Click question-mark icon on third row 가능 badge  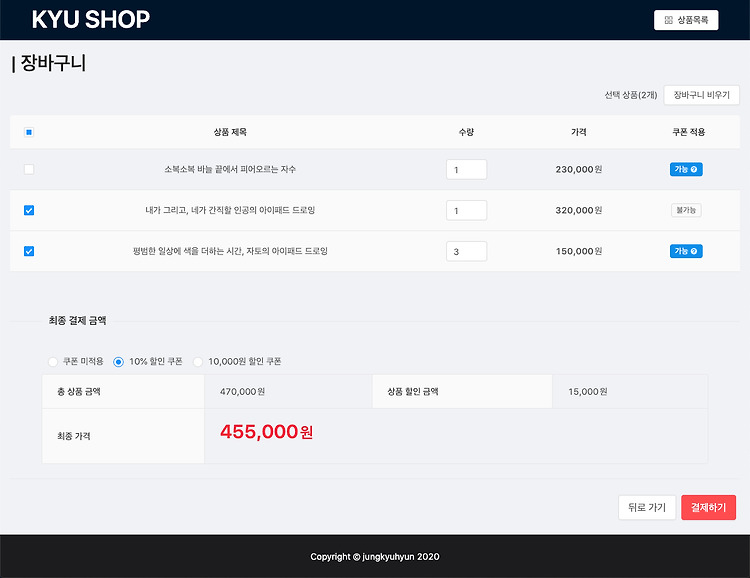click(x=694, y=251)
